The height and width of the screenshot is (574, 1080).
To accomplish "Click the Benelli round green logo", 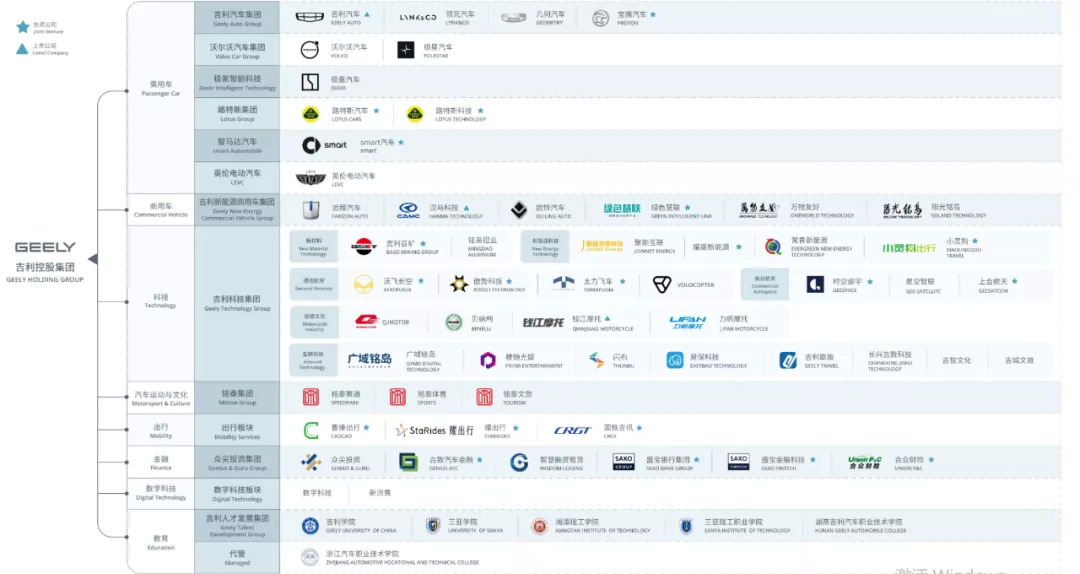I will click(453, 322).
